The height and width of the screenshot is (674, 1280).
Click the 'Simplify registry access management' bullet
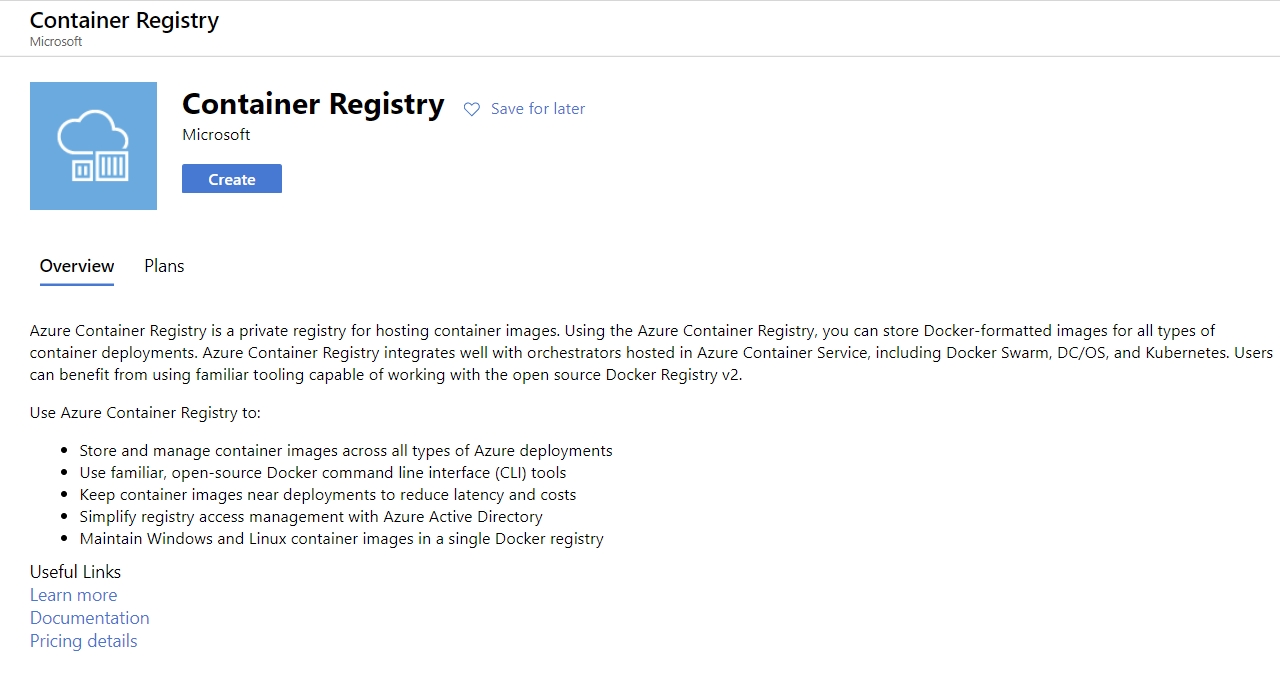pos(310,517)
